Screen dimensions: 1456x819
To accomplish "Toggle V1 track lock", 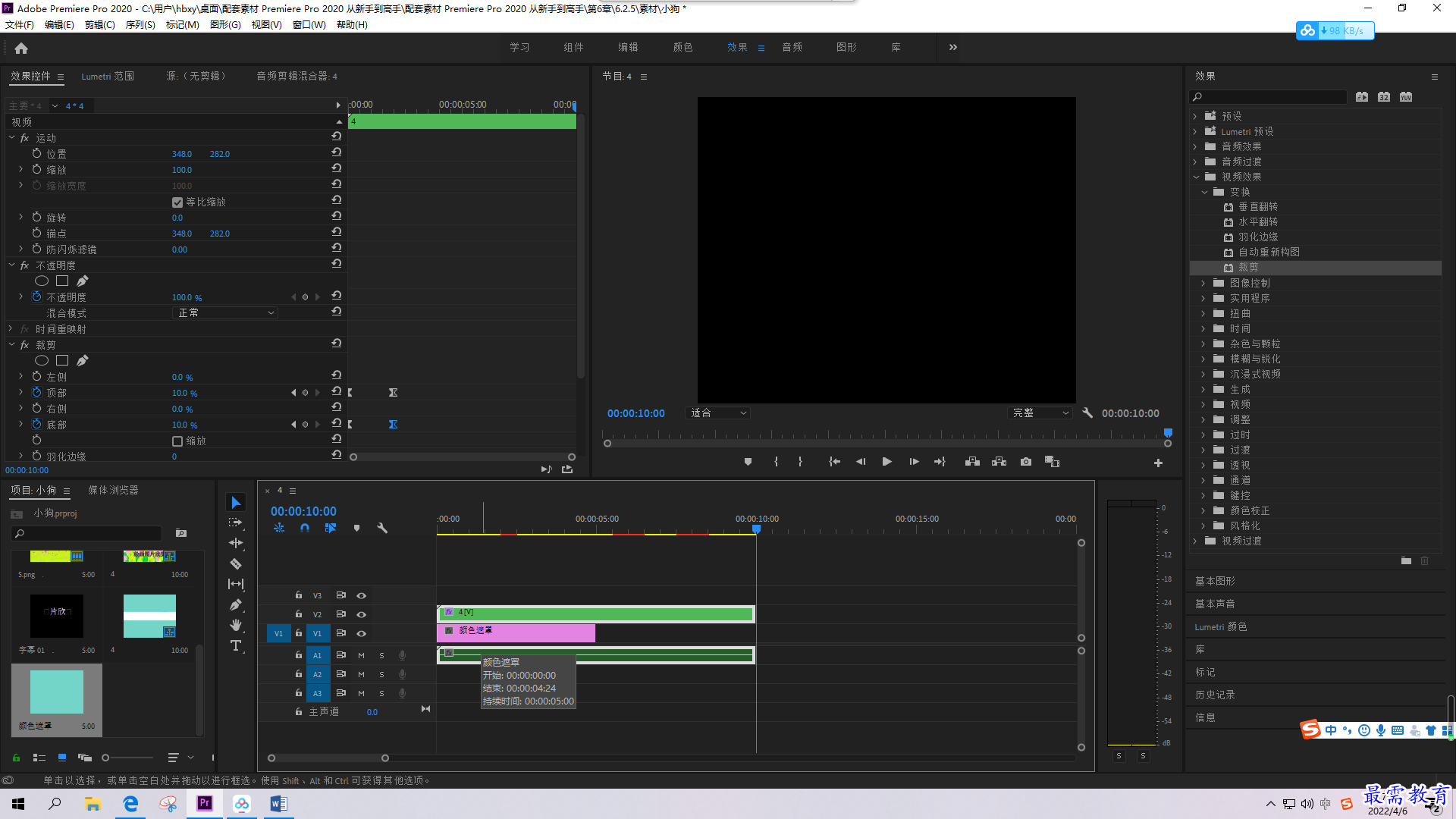I will (299, 633).
